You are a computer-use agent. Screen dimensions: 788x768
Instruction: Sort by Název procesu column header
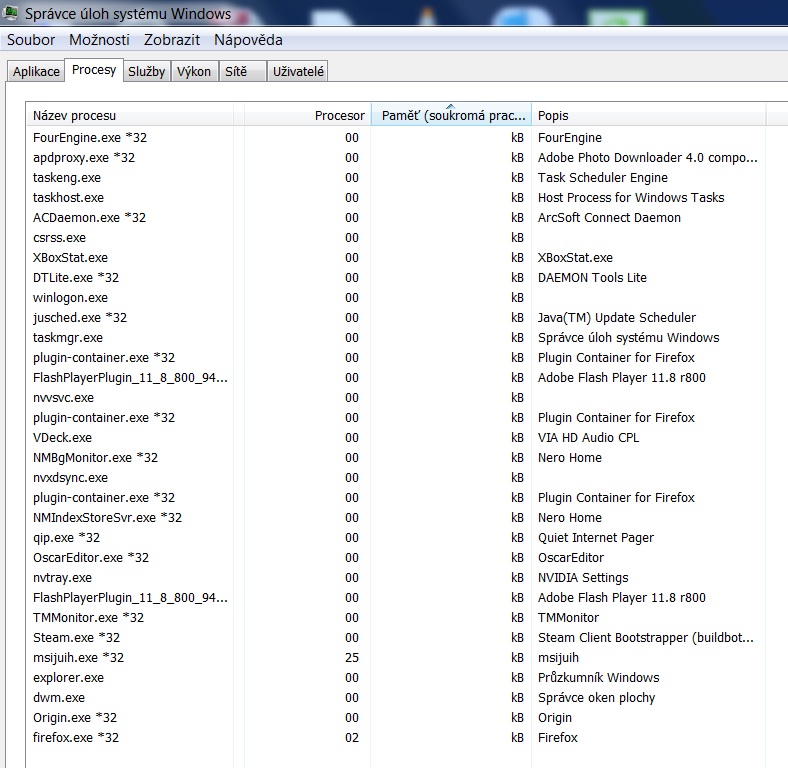pyautogui.click(x=130, y=116)
